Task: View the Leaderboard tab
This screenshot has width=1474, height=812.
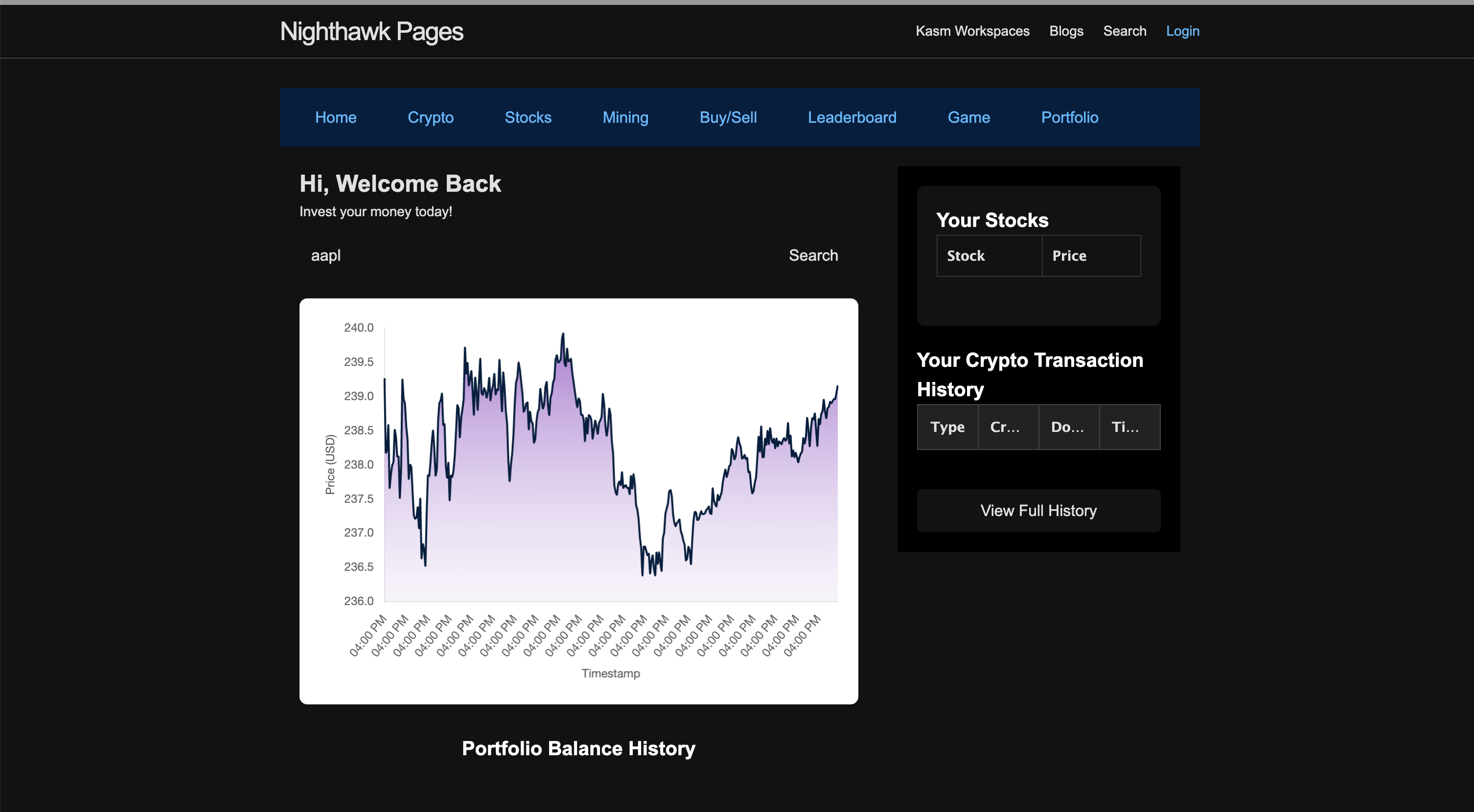Action: (852, 117)
